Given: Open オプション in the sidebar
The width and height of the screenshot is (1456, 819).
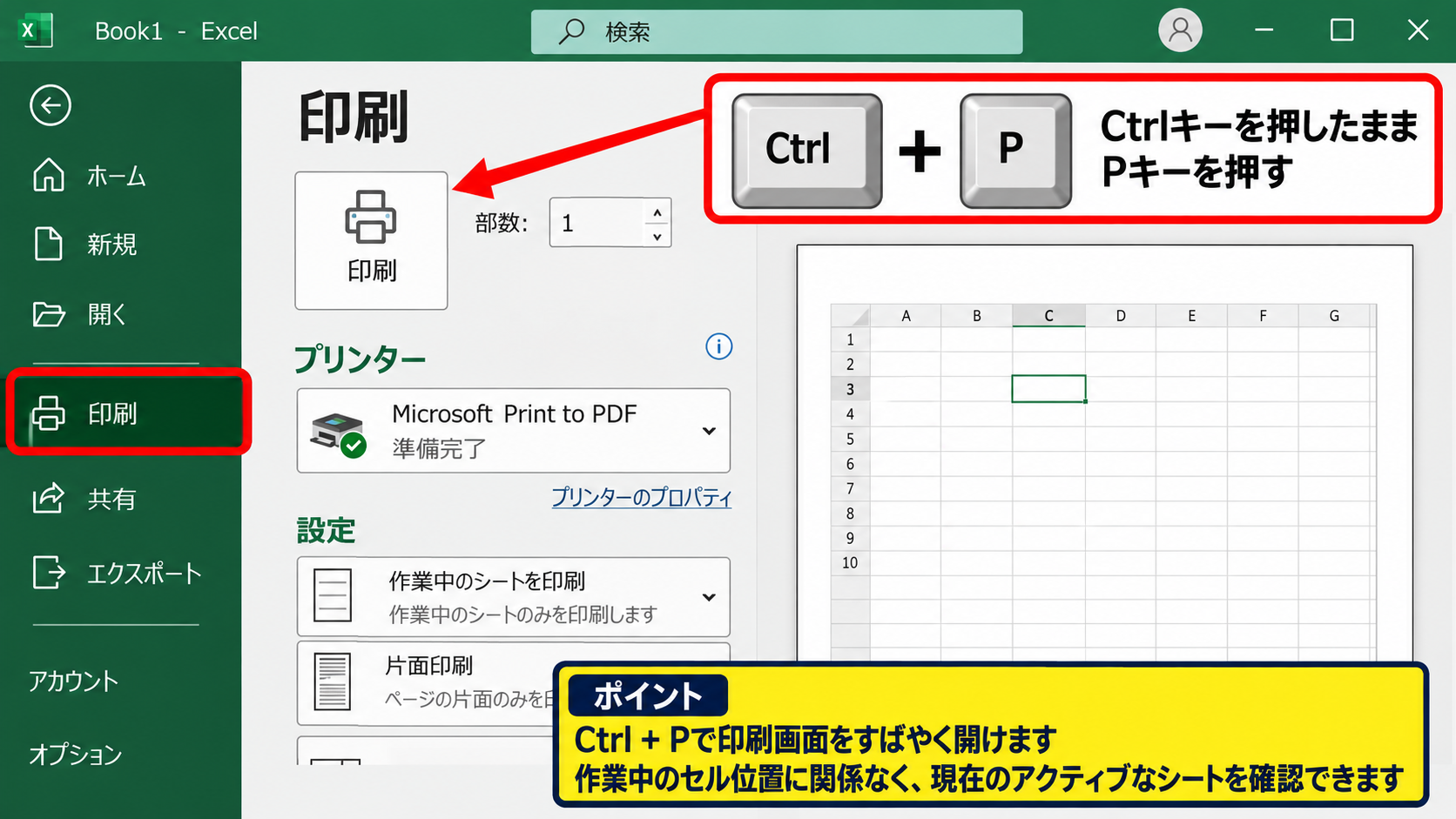Looking at the screenshot, I should click(x=75, y=754).
